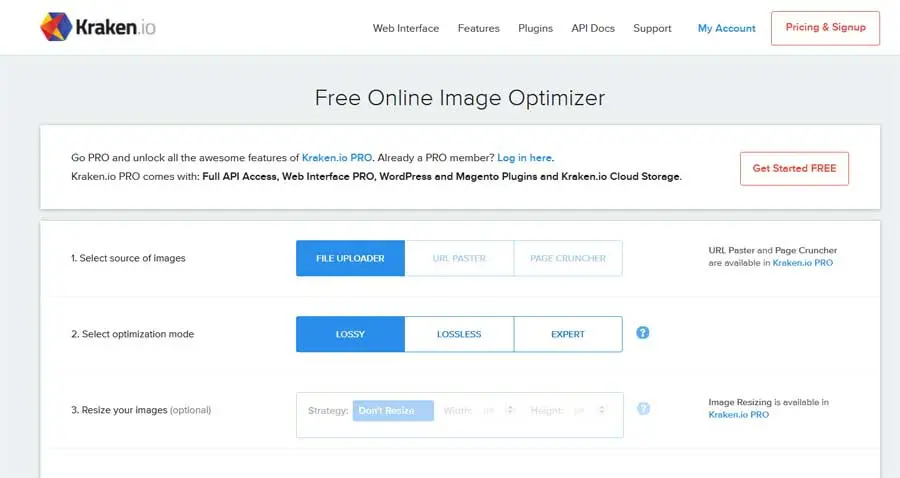This screenshot has width=900, height=478.
Task: Click the Height stepper field
Action: click(x=589, y=410)
